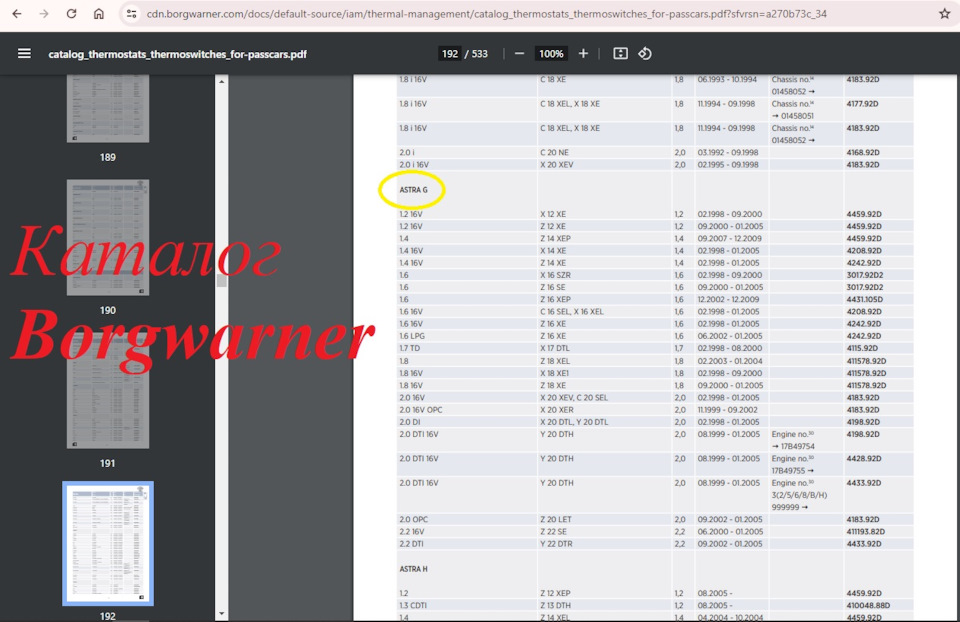The width and height of the screenshot is (960, 622).
Task: Bookmark this page with the star
Action: pos(944,13)
